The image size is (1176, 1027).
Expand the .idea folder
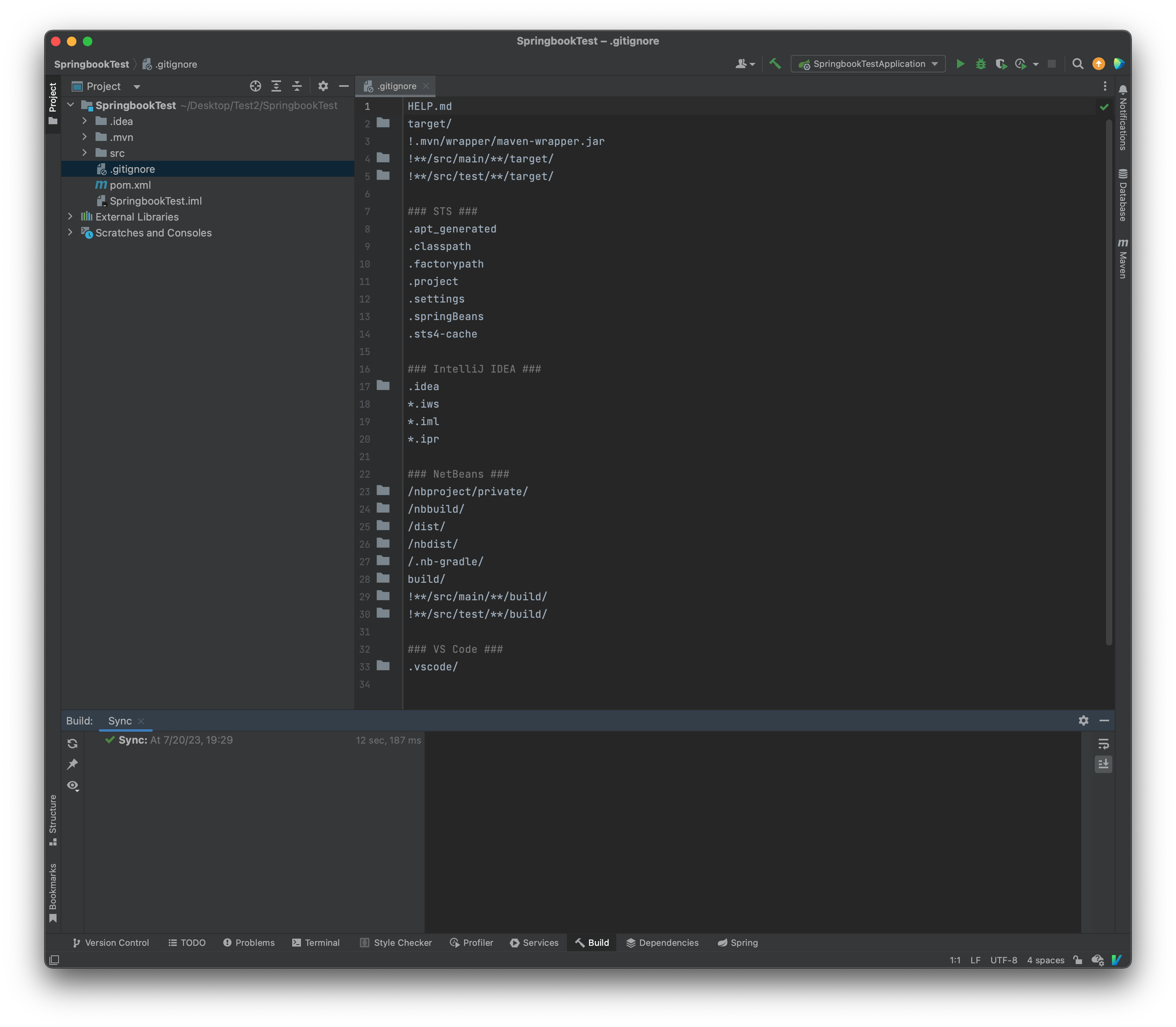85,121
